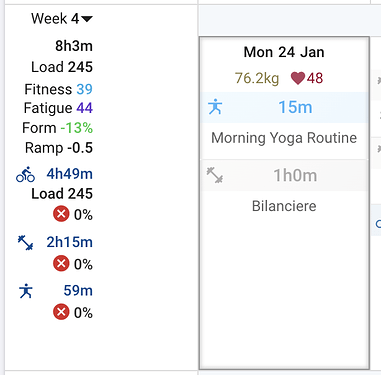Image resolution: width=381 pixels, height=375 pixels.
Task: Click the 4h49m cycling total time
Action: click(x=69, y=174)
